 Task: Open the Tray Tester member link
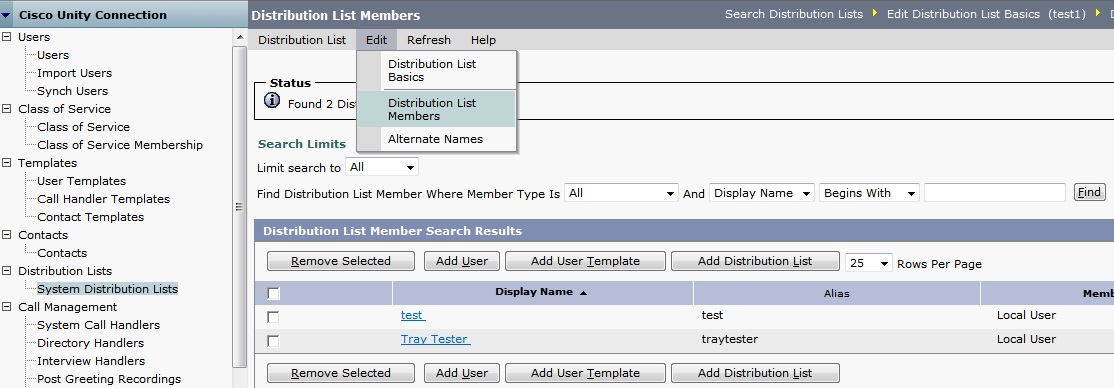pos(436,339)
